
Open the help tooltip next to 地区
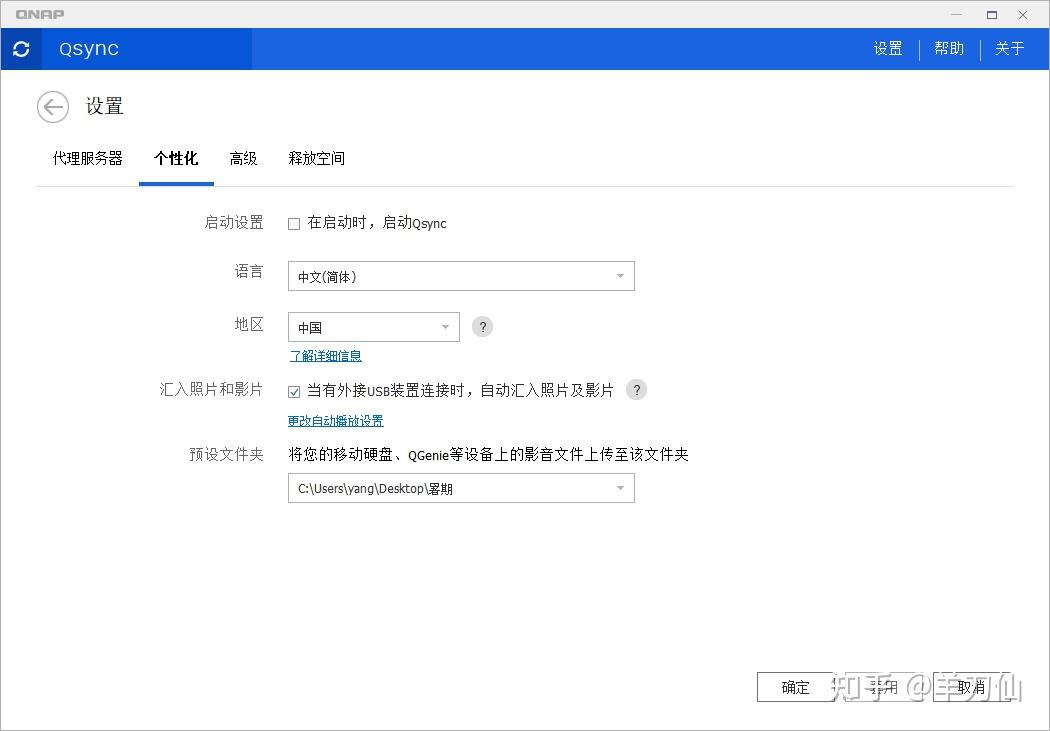pyautogui.click(x=482, y=326)
